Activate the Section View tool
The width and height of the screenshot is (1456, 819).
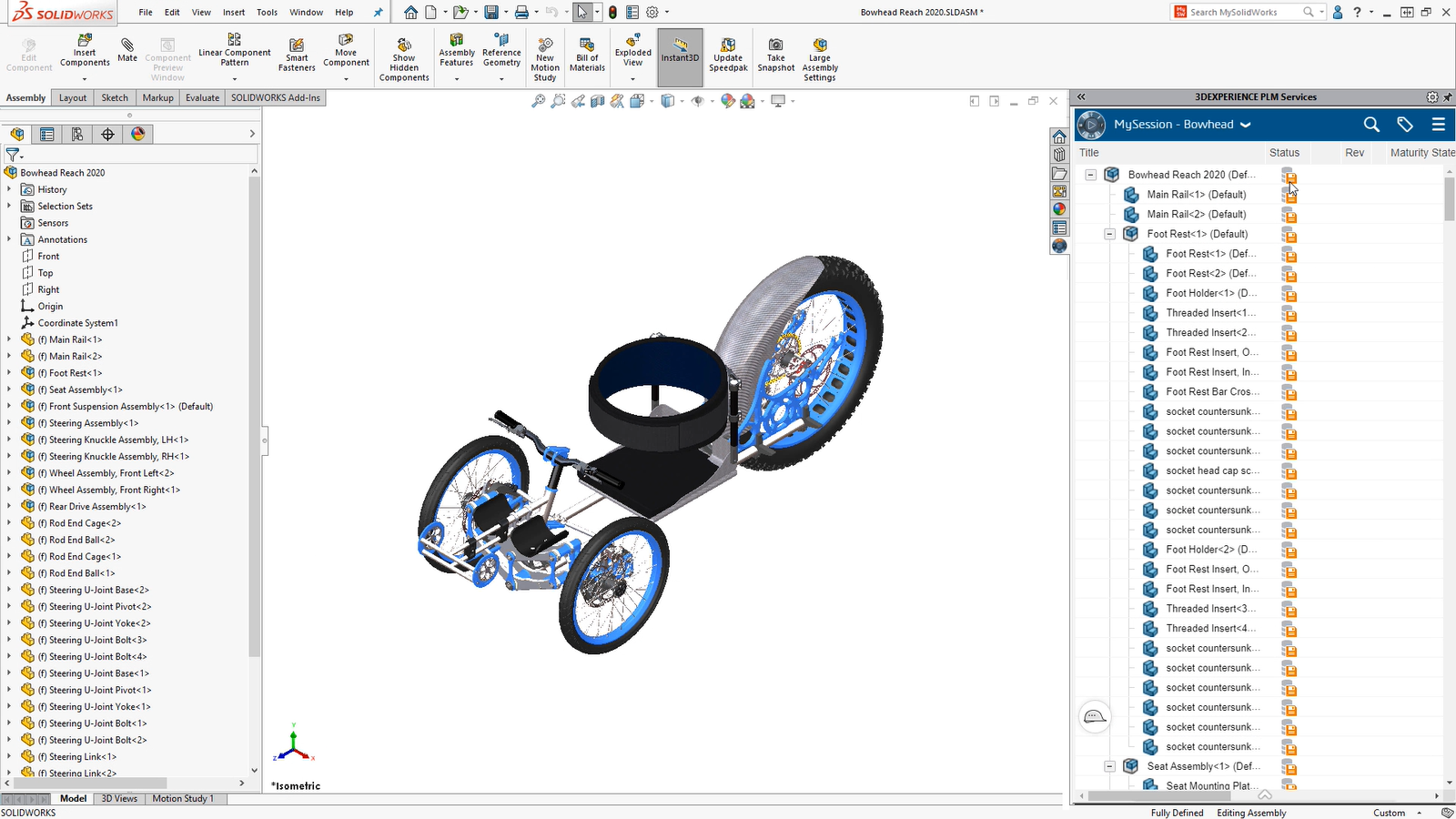tap(597, 101)
